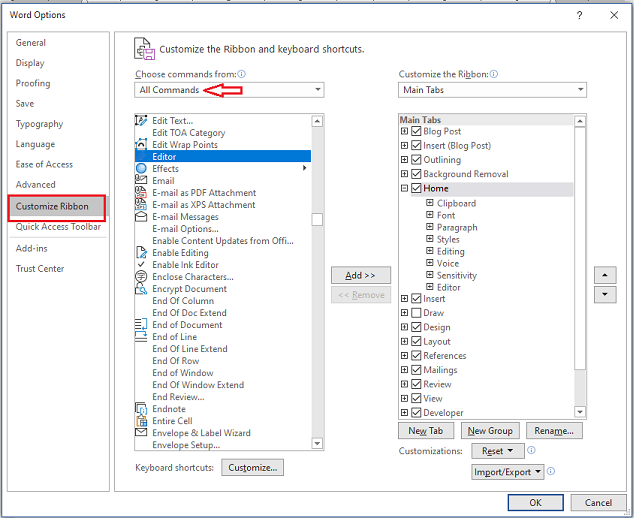Select the Editor command in list
Viewport: 636px width, 518px height.
[x=223, y=157]
